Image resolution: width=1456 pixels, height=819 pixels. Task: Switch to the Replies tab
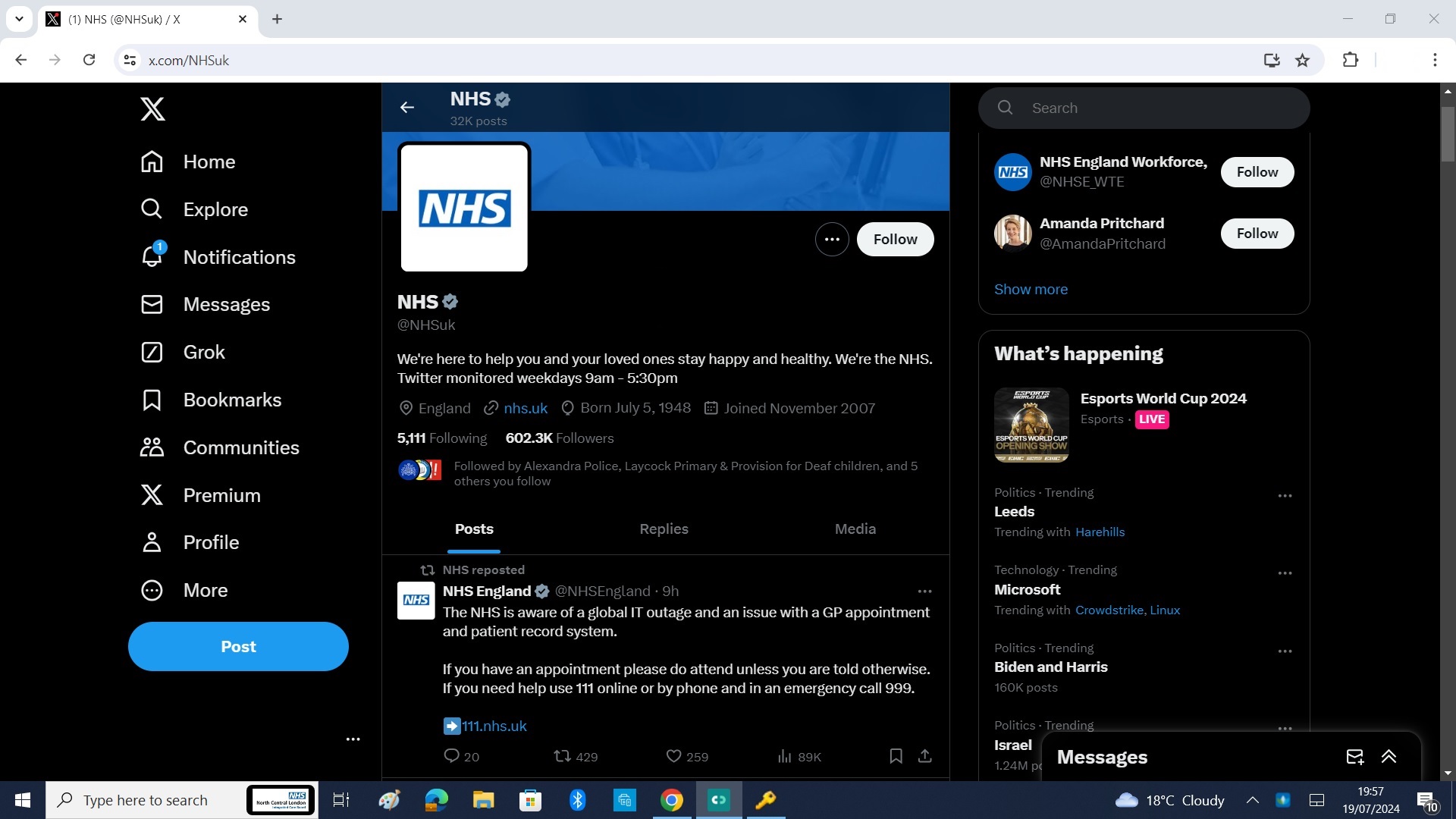[x=664, y=529]
